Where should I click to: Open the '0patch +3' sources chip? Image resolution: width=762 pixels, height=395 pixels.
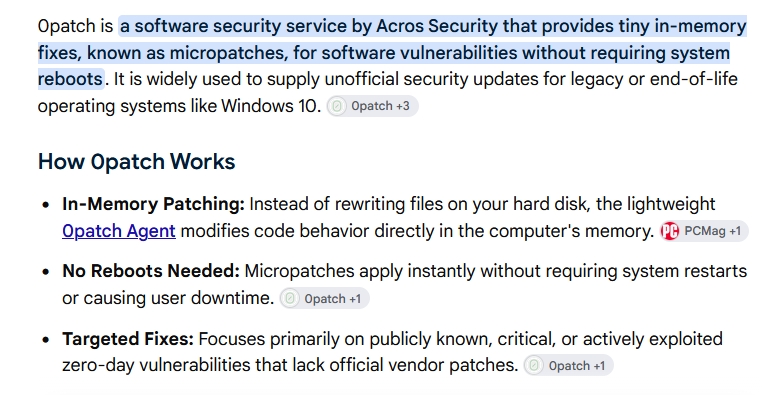372,106
